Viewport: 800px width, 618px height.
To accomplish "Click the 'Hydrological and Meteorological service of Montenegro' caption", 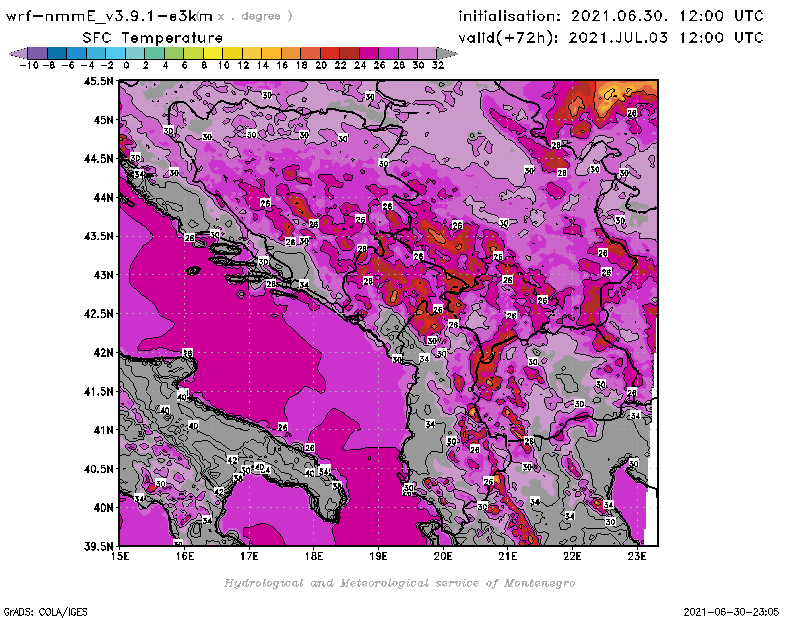I will (399, 583).
